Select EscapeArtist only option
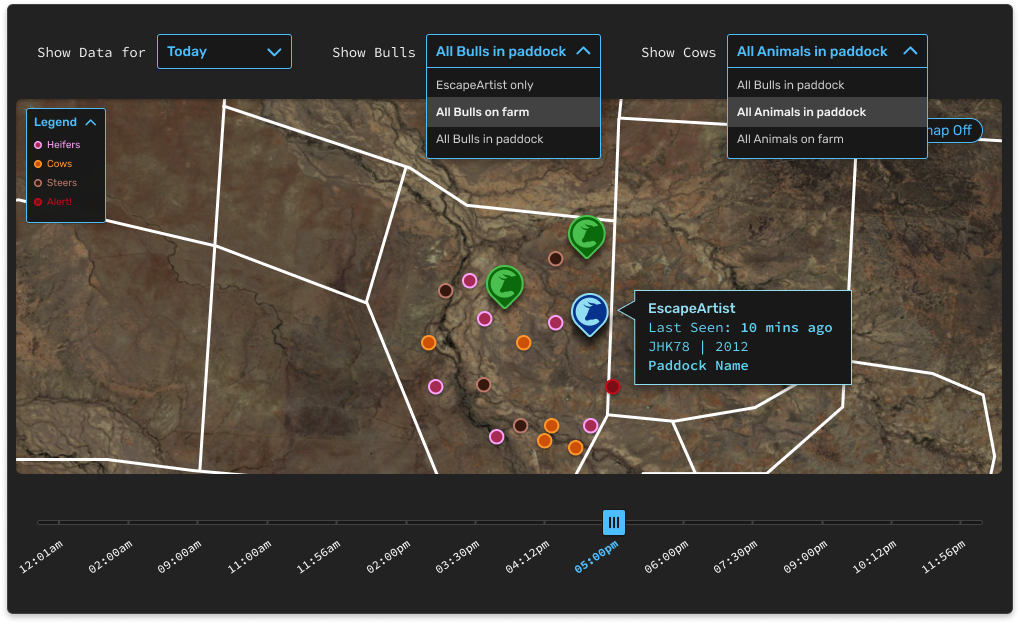Screen dimensions: 1020x624 click(513, 85)
